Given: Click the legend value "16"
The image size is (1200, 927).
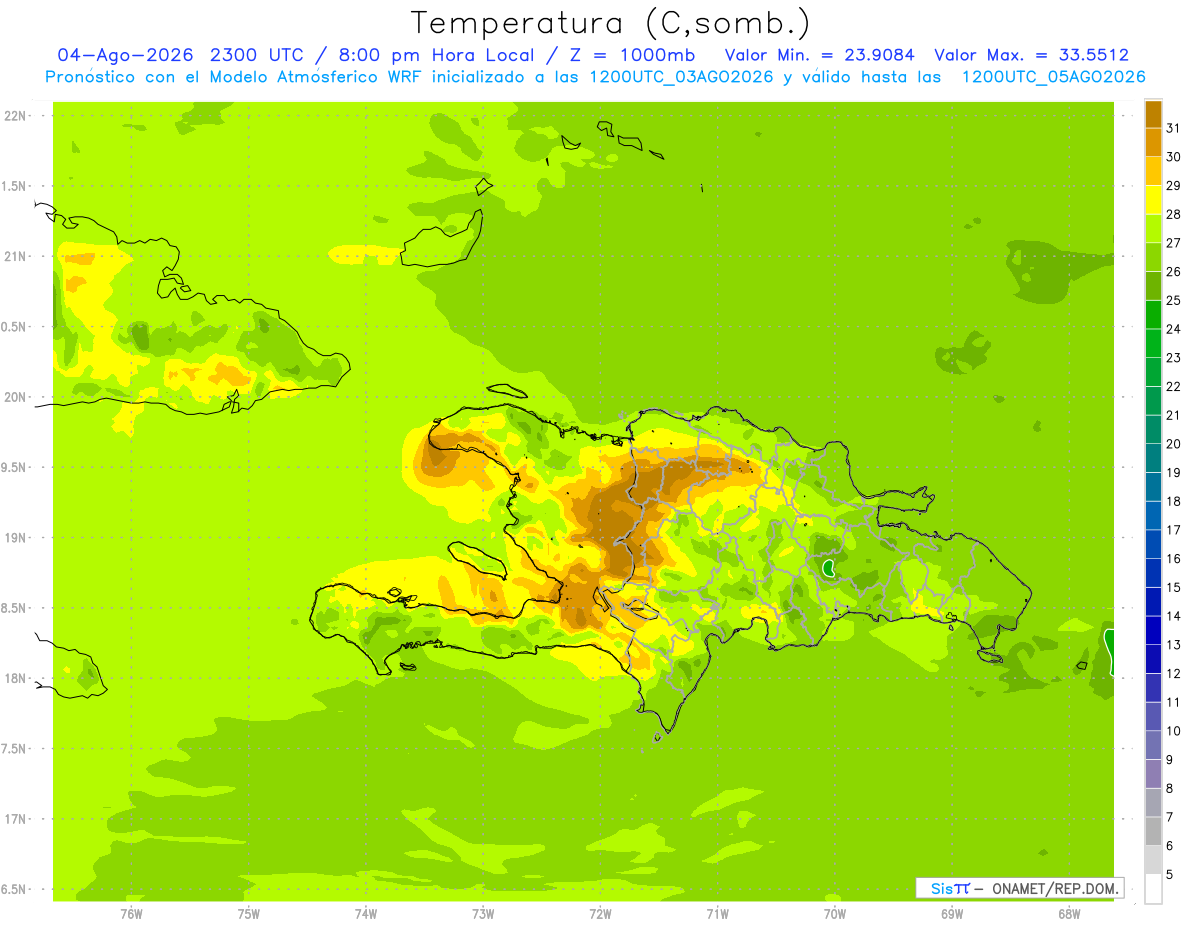Looking at the screenshot, I should point(1174,559).
